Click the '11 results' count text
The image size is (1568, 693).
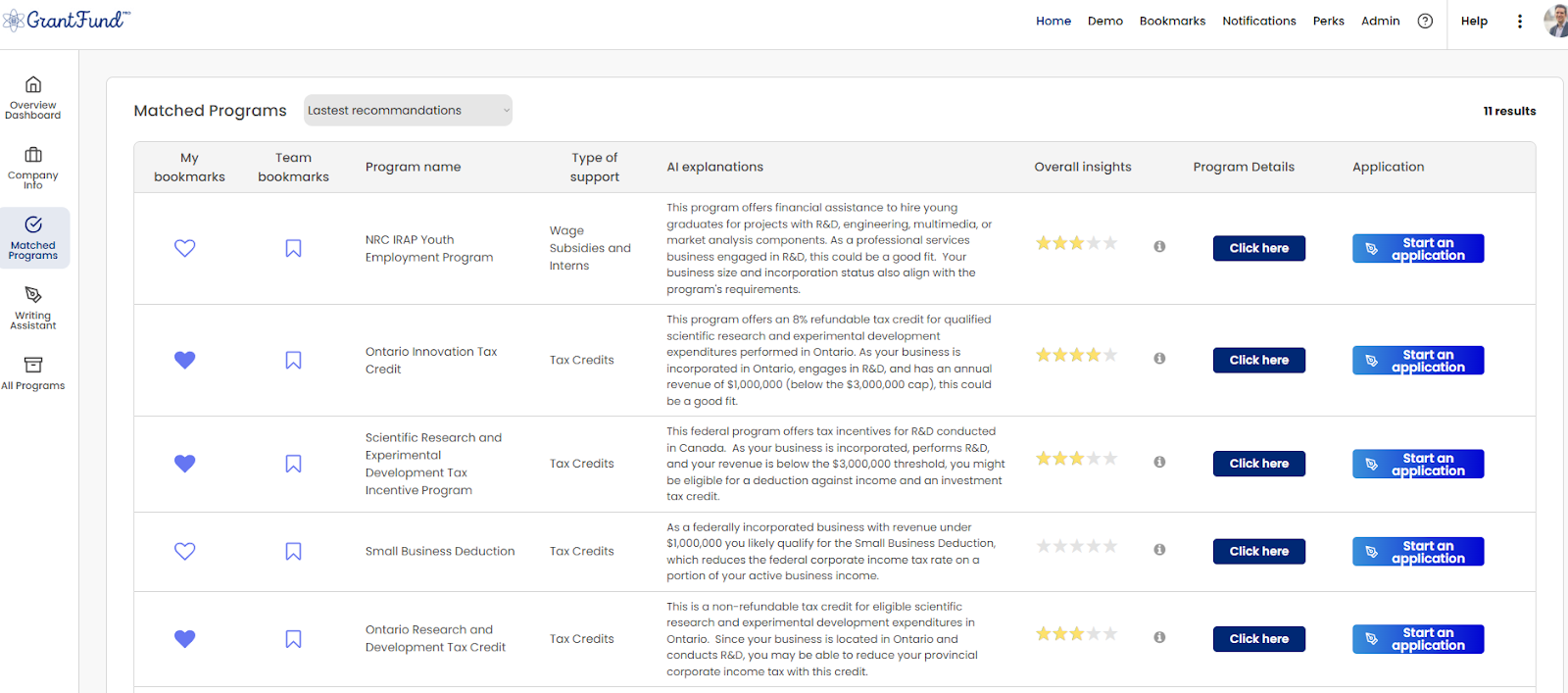coord(1509,111)
